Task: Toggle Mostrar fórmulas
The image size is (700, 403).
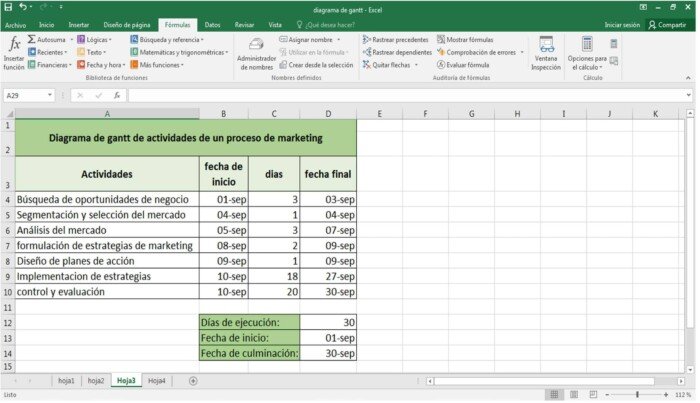Action: [465, 40]
